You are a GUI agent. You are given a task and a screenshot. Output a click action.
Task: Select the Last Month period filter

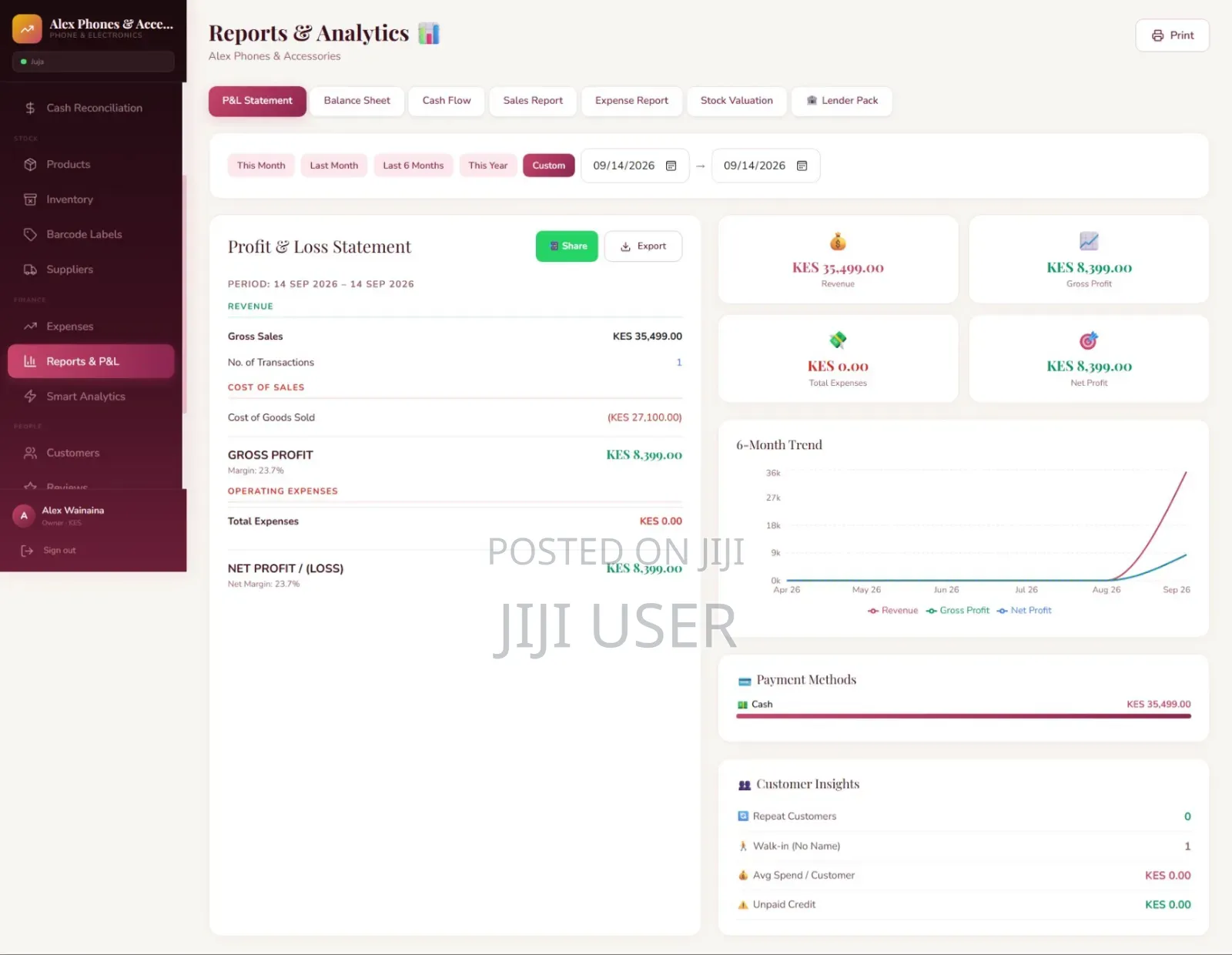tap(334, 166)
